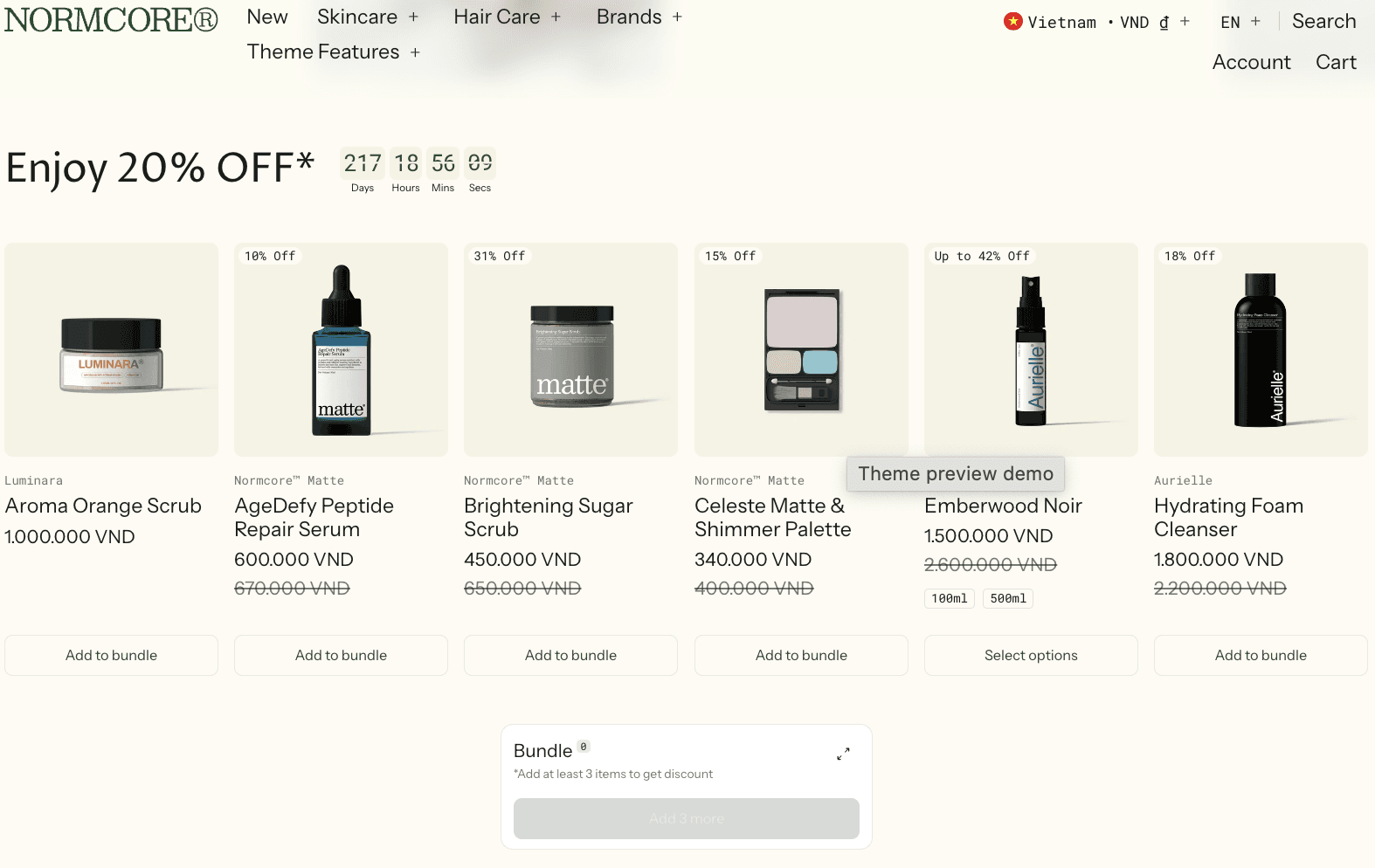Open the NORMCORE logo homepage link

coord(111,19)
